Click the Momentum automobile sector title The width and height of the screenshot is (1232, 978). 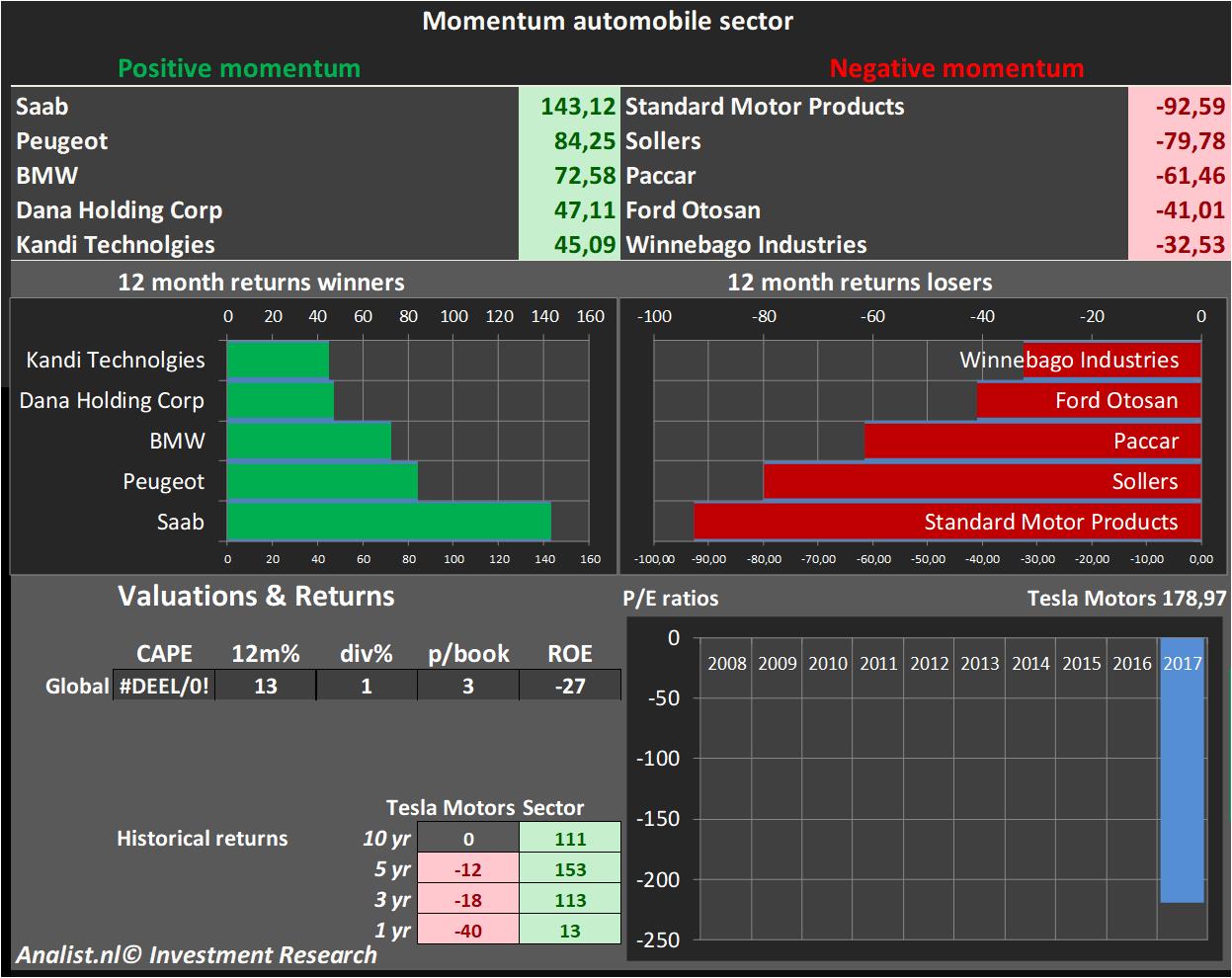[608, 21]
